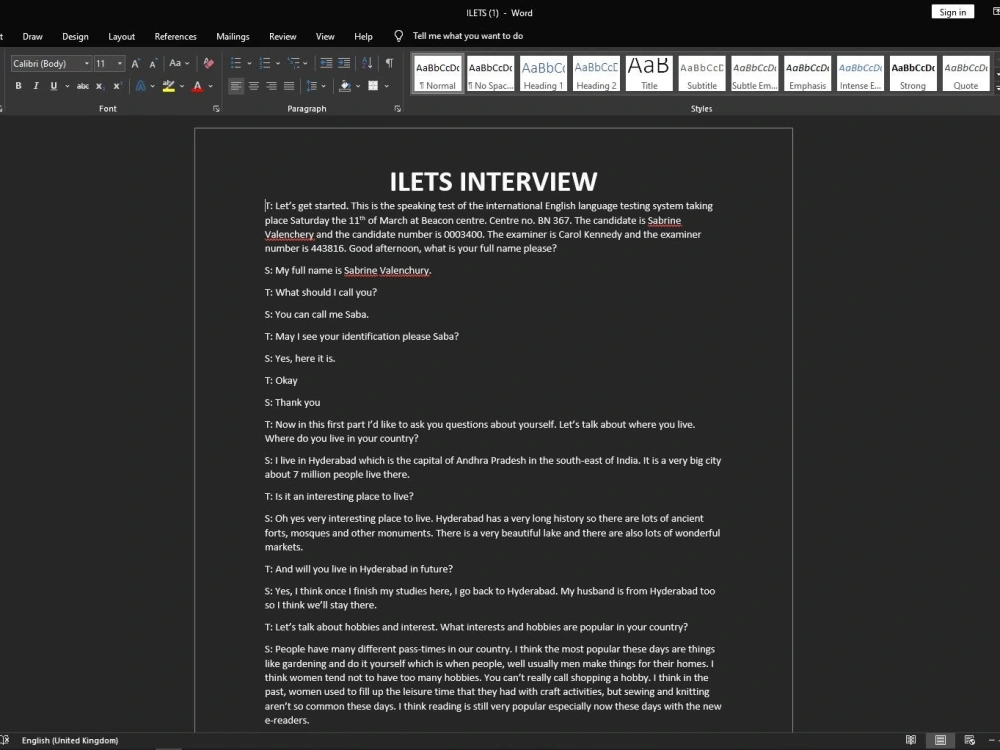1000x750 pixels.
Task: Toggle strikethrough text
Action: 82,86
